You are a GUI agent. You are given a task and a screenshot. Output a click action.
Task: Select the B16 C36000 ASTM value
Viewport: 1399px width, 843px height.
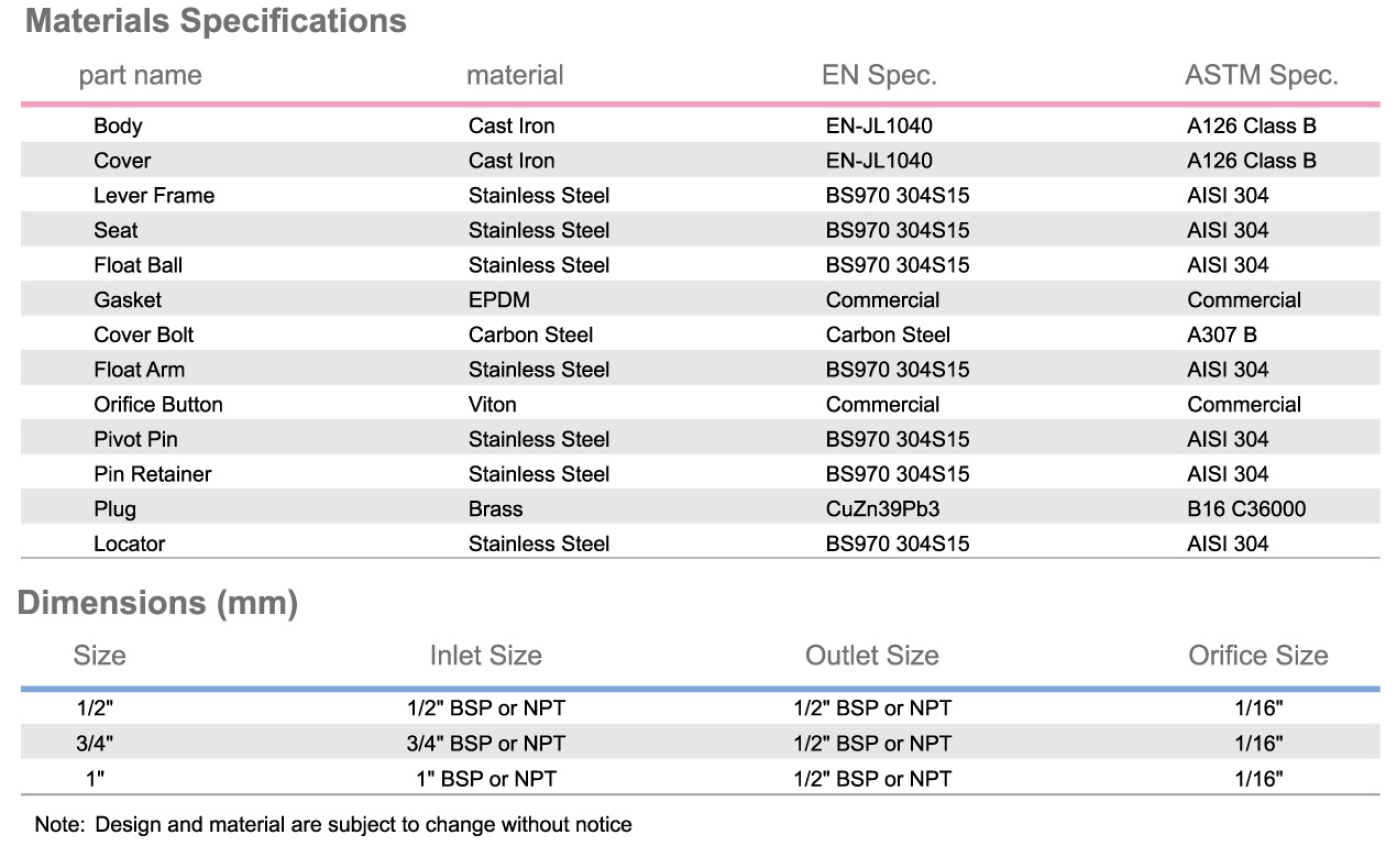[1246, 509]
